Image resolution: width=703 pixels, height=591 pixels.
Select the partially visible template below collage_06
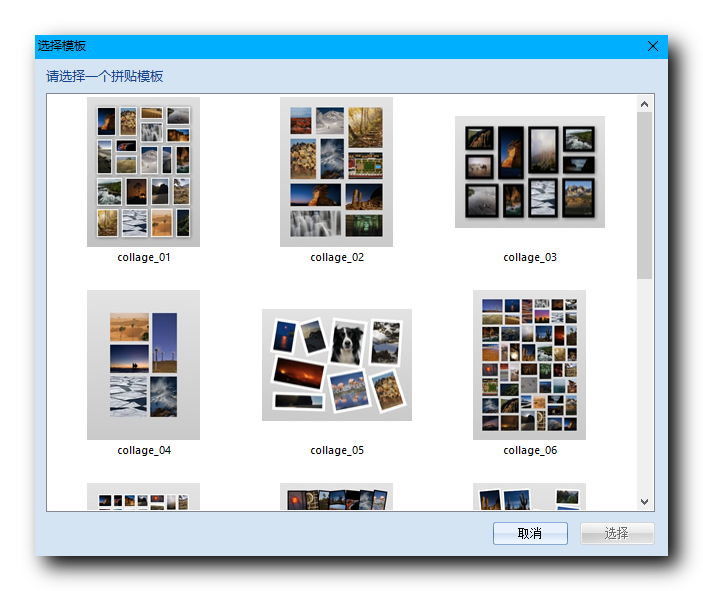click(x=529, y=496)
